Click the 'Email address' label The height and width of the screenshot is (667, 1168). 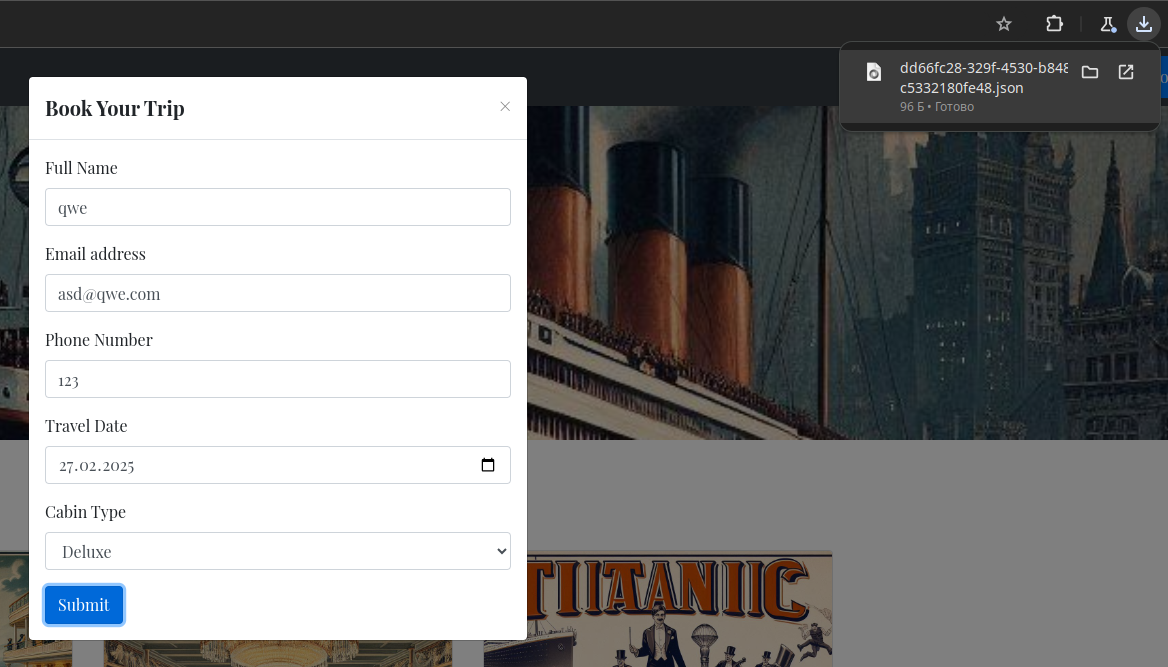coord(95,254)
